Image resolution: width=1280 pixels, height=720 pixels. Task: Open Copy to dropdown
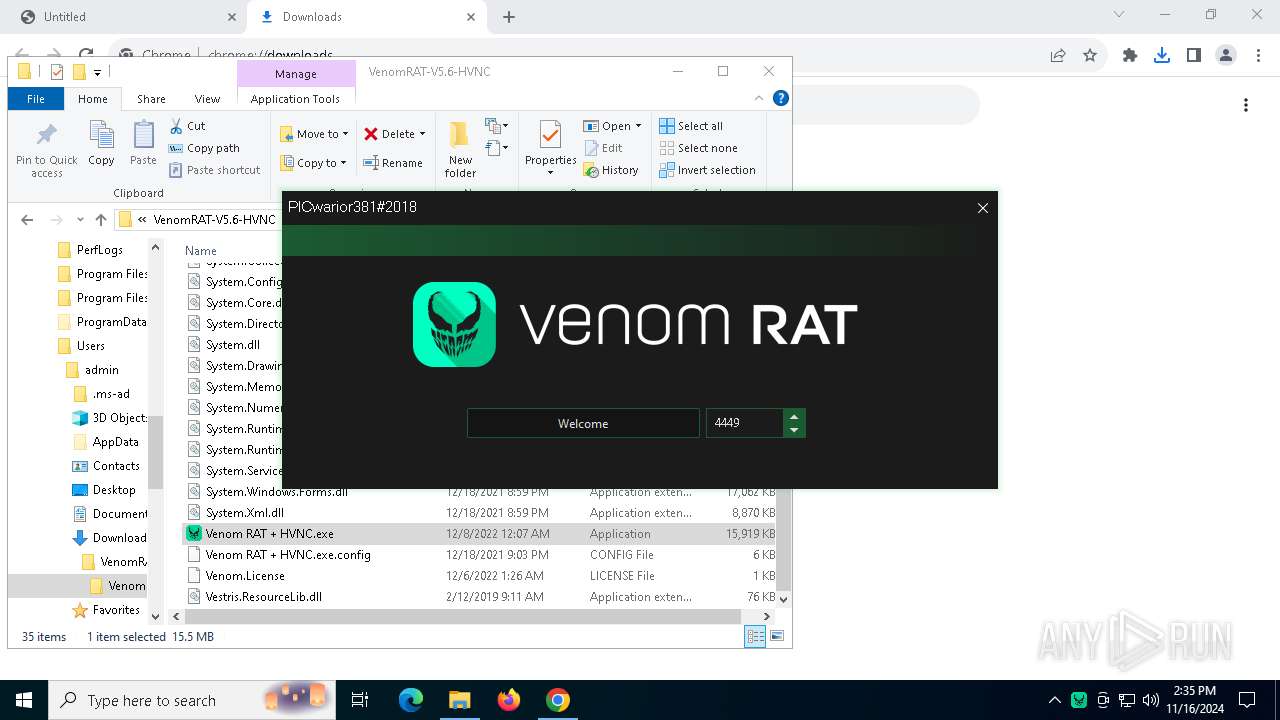pos(313,163)
